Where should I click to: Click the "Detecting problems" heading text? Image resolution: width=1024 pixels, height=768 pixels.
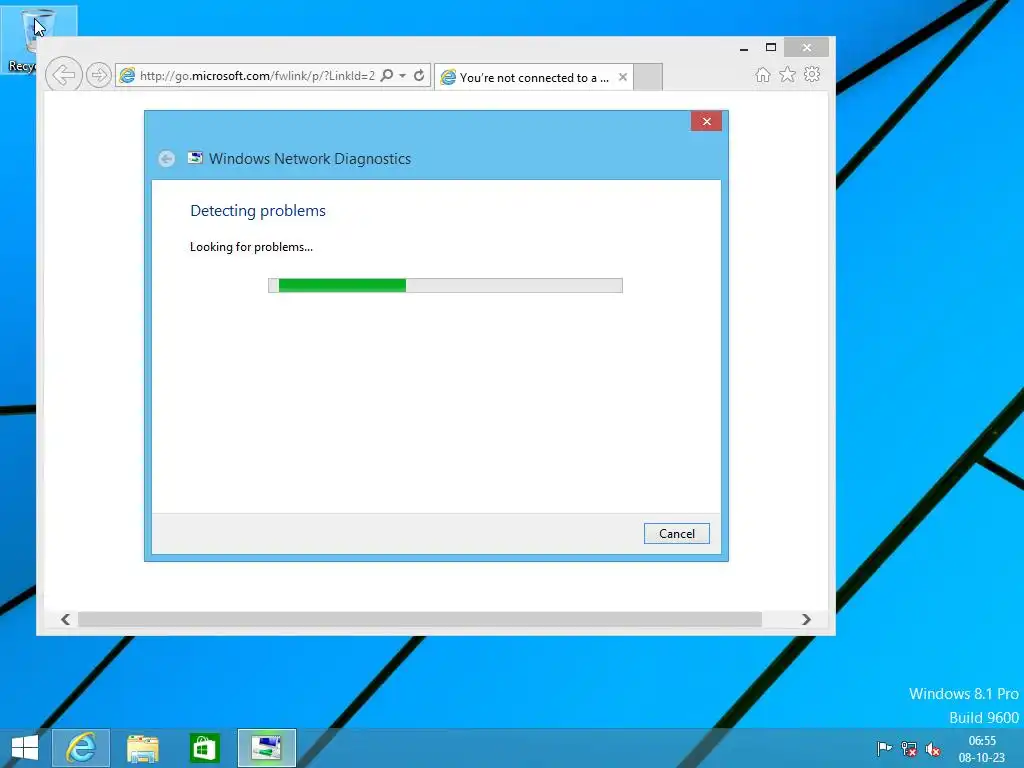[258, 210]
